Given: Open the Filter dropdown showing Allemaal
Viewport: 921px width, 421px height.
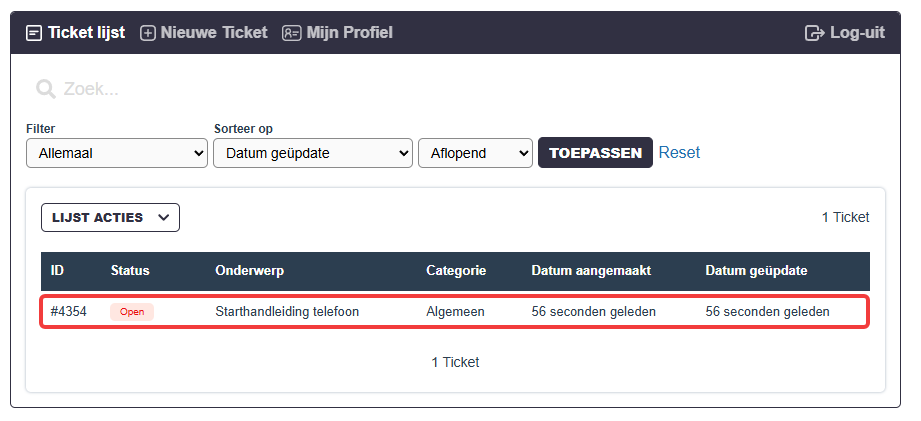Looking at the screenshot, I should [117, 153].
